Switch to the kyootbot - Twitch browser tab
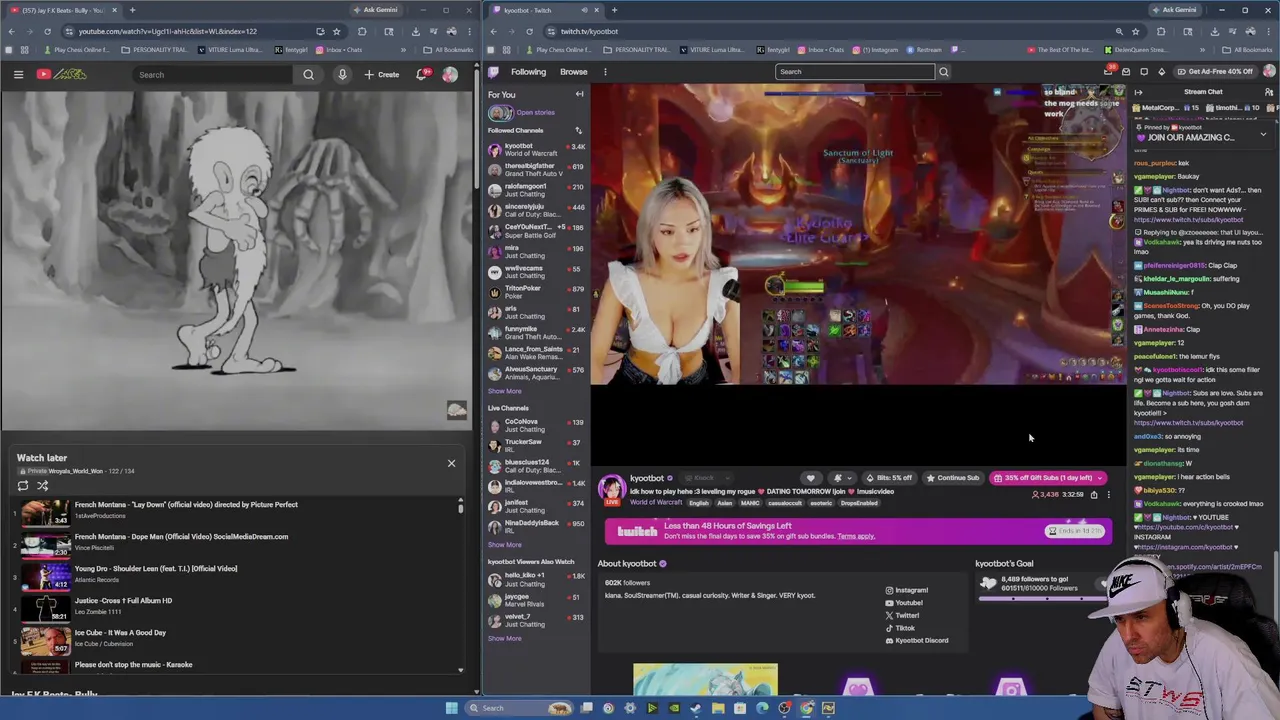Viewport: 1280px width, 720px height. (545, 10)
